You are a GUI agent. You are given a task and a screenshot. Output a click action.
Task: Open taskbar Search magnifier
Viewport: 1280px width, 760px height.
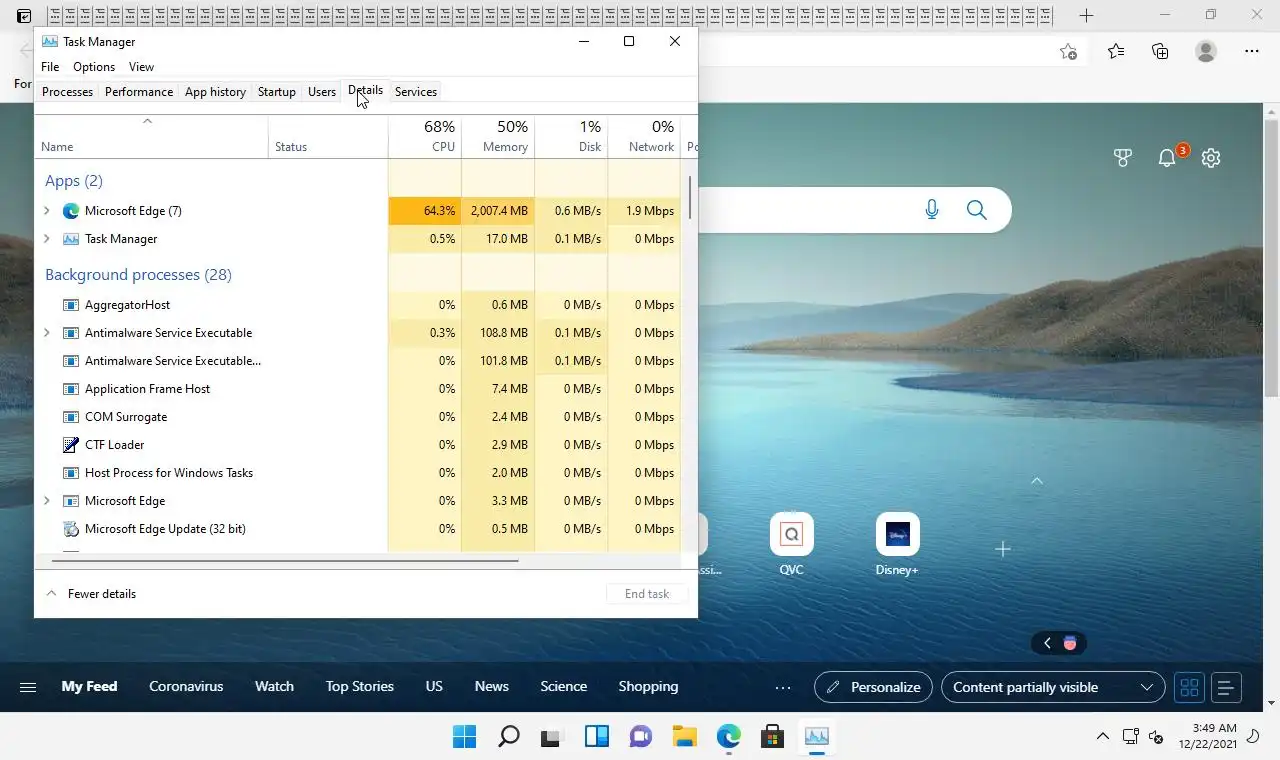click(509, 737)
